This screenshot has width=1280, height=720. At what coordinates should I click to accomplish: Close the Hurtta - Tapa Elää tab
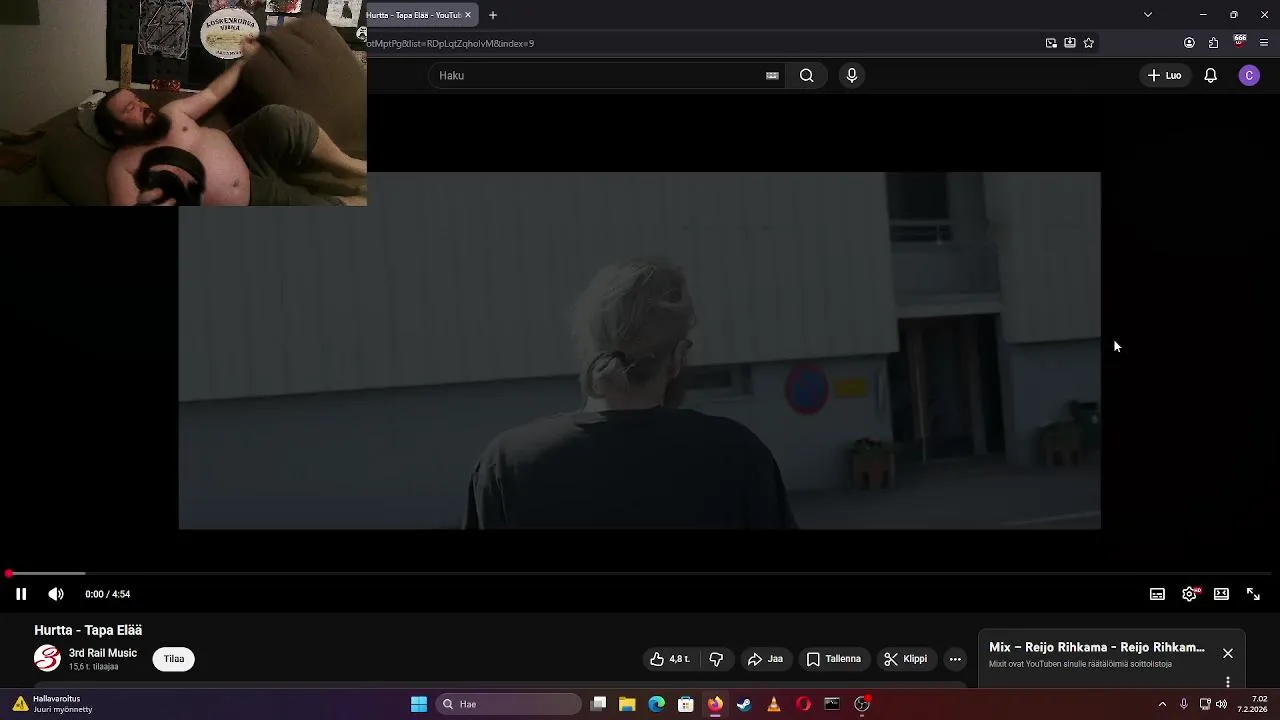click(x=468, y=15)
